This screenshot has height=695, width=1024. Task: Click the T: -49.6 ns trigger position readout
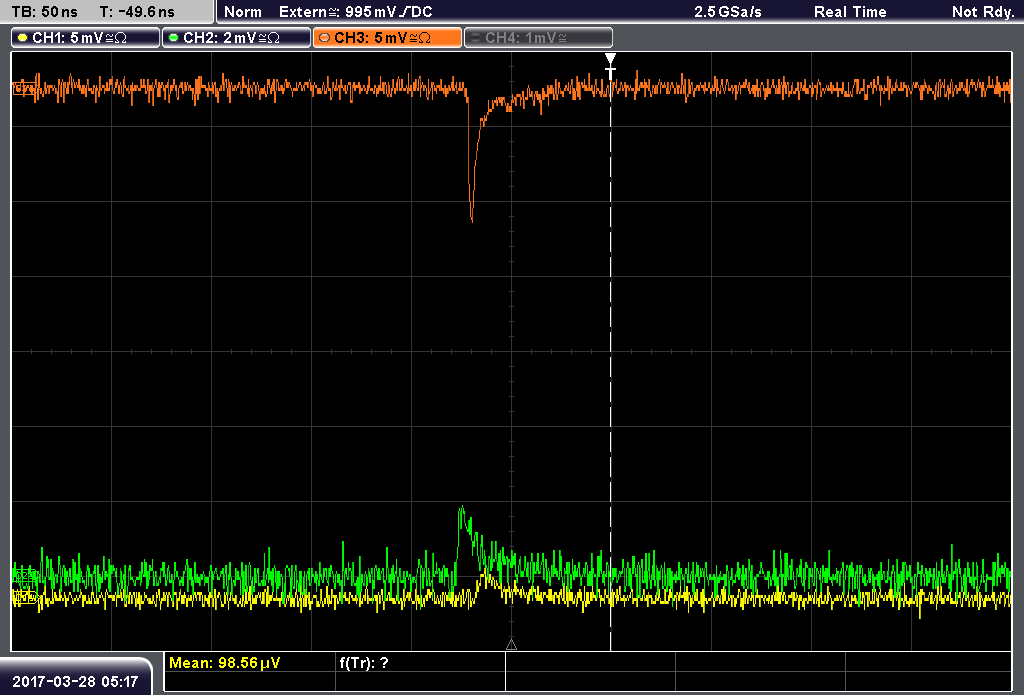click(x=137, y=12)
